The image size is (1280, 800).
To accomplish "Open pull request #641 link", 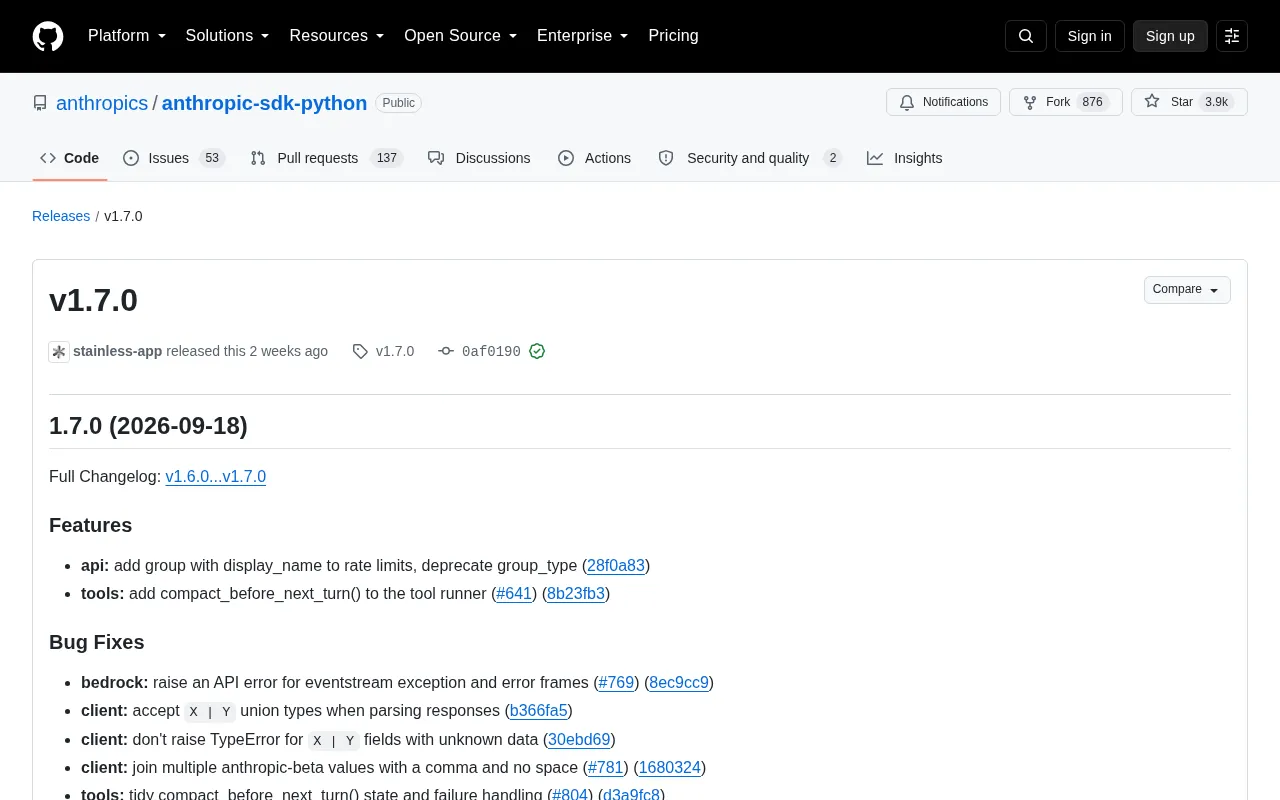I will (x=514, y=593).
